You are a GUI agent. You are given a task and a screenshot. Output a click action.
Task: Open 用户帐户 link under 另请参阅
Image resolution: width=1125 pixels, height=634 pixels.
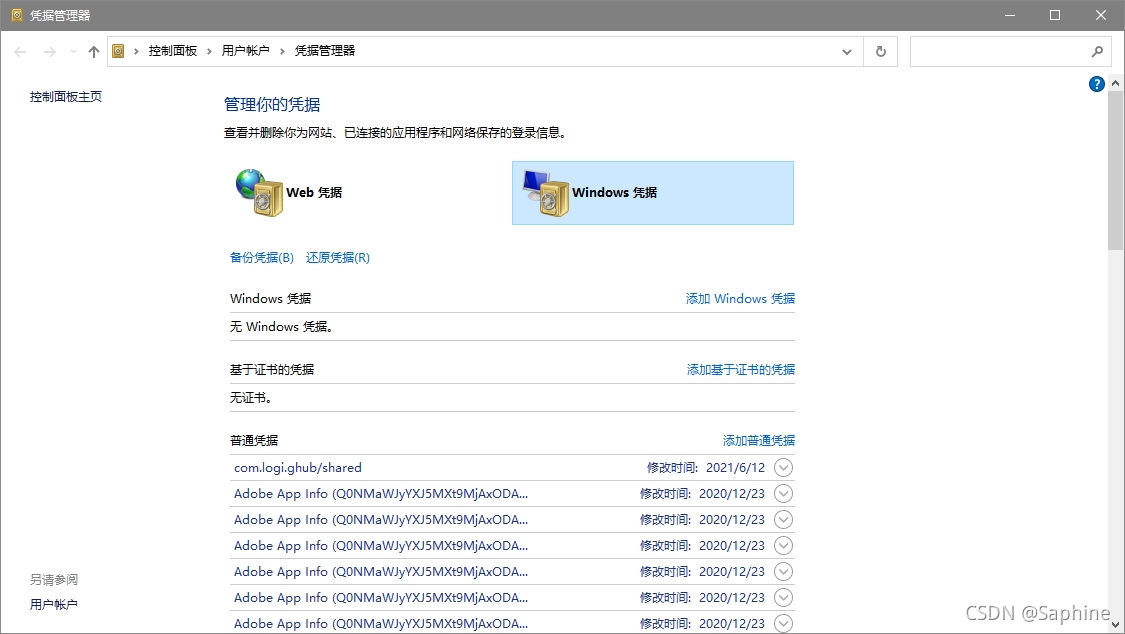coord(54,605)
